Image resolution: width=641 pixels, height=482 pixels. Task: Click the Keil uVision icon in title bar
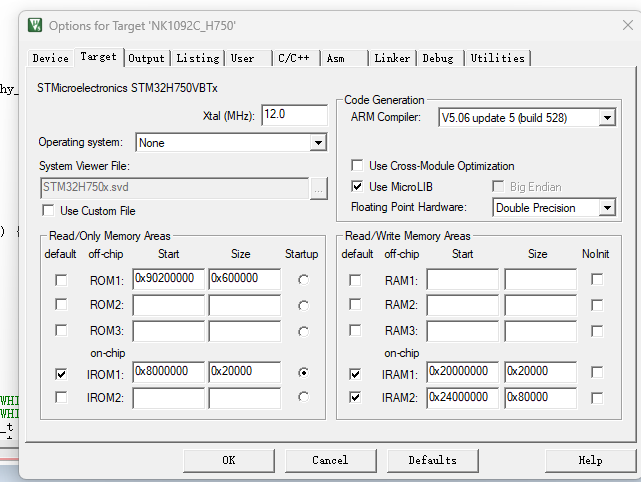(35, 25)
